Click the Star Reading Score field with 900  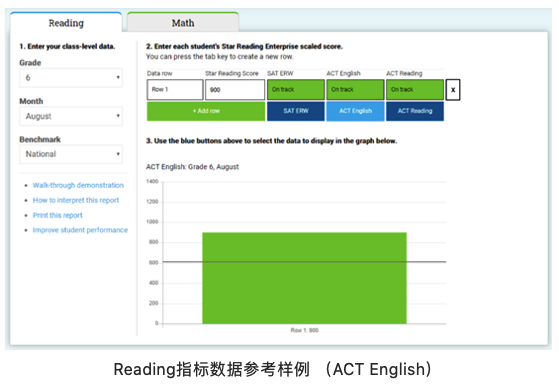click(x=235, y=90)
